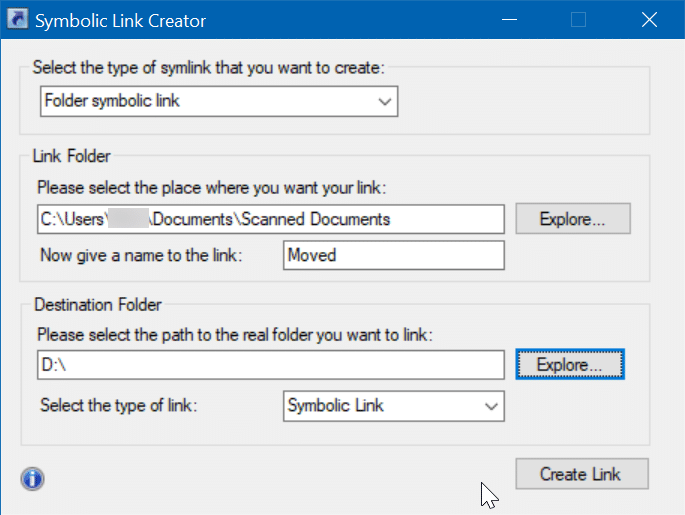This screenshot has width=685, height=515.
Task: Click the blue info icon
Action: click(32, 479)
